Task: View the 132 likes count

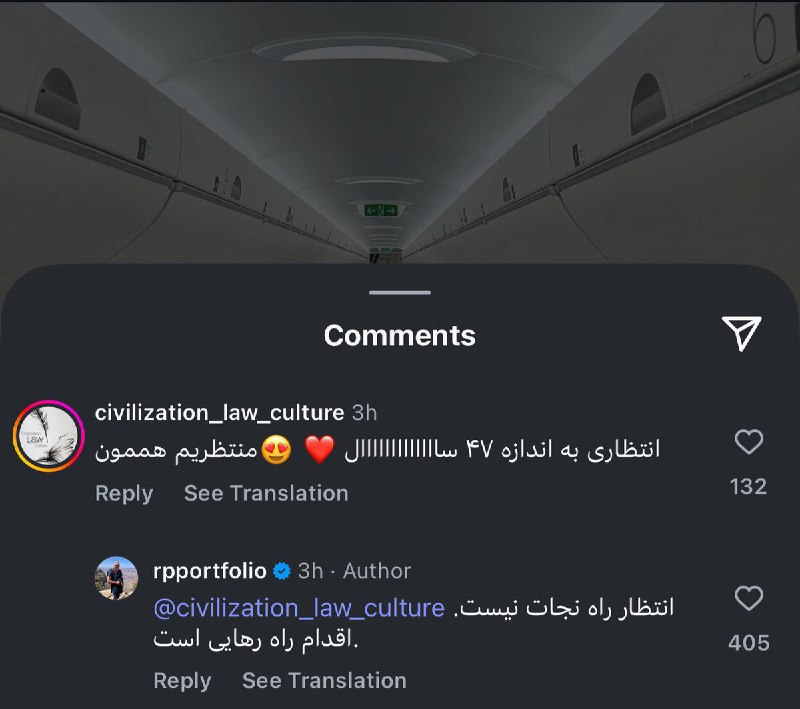Action: pyautogui.click(x=748, y=487)
